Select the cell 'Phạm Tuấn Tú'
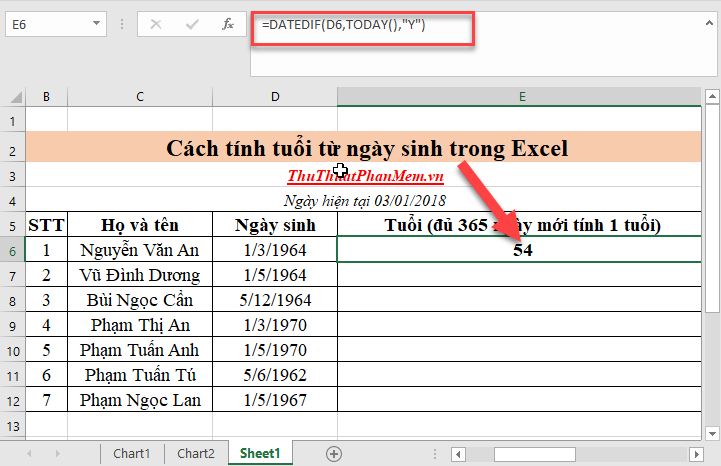 [140, 375]
